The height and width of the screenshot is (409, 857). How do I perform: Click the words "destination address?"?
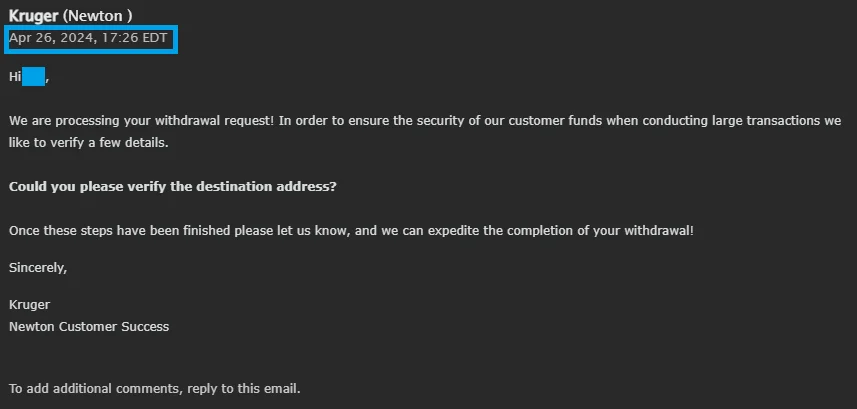point(302,187)
